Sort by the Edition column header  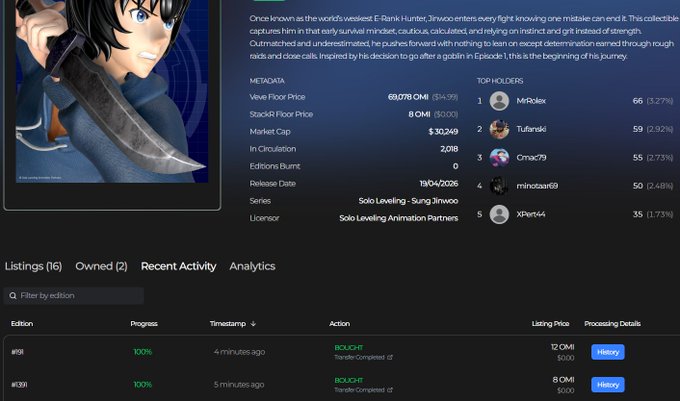tap(22, 324)
